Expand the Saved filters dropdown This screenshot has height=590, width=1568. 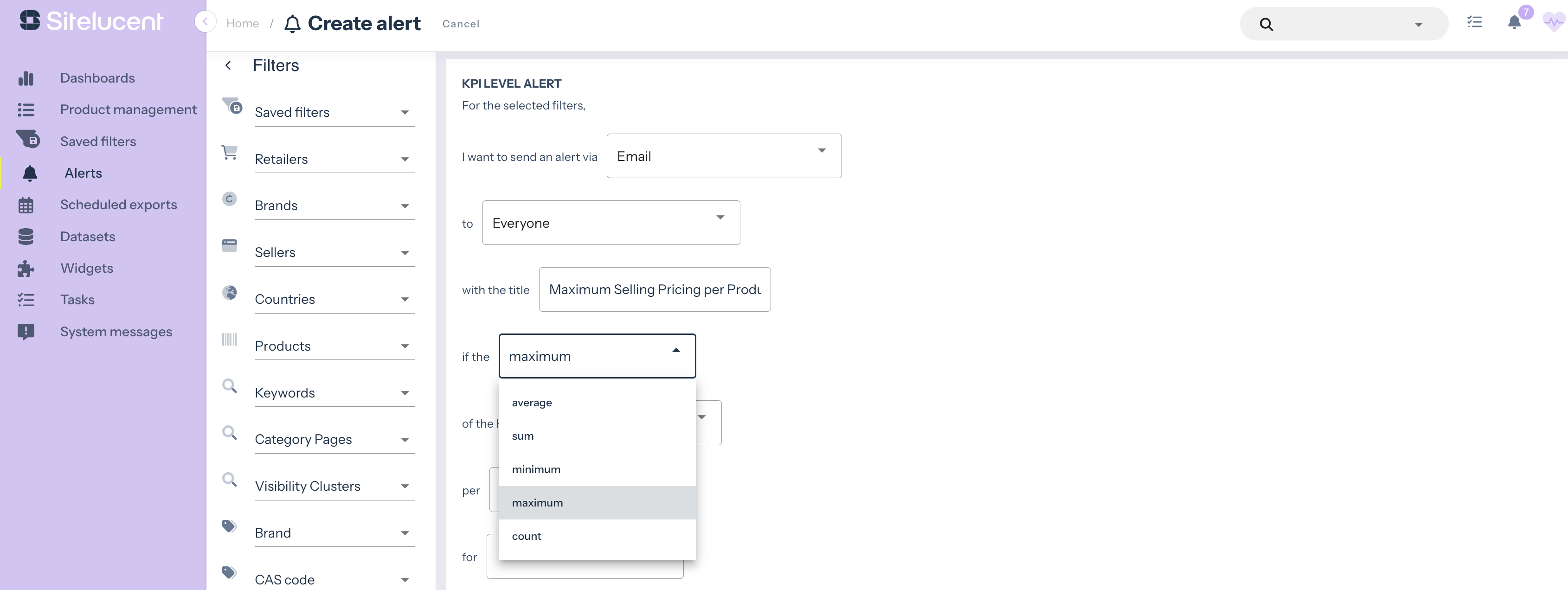334,113
